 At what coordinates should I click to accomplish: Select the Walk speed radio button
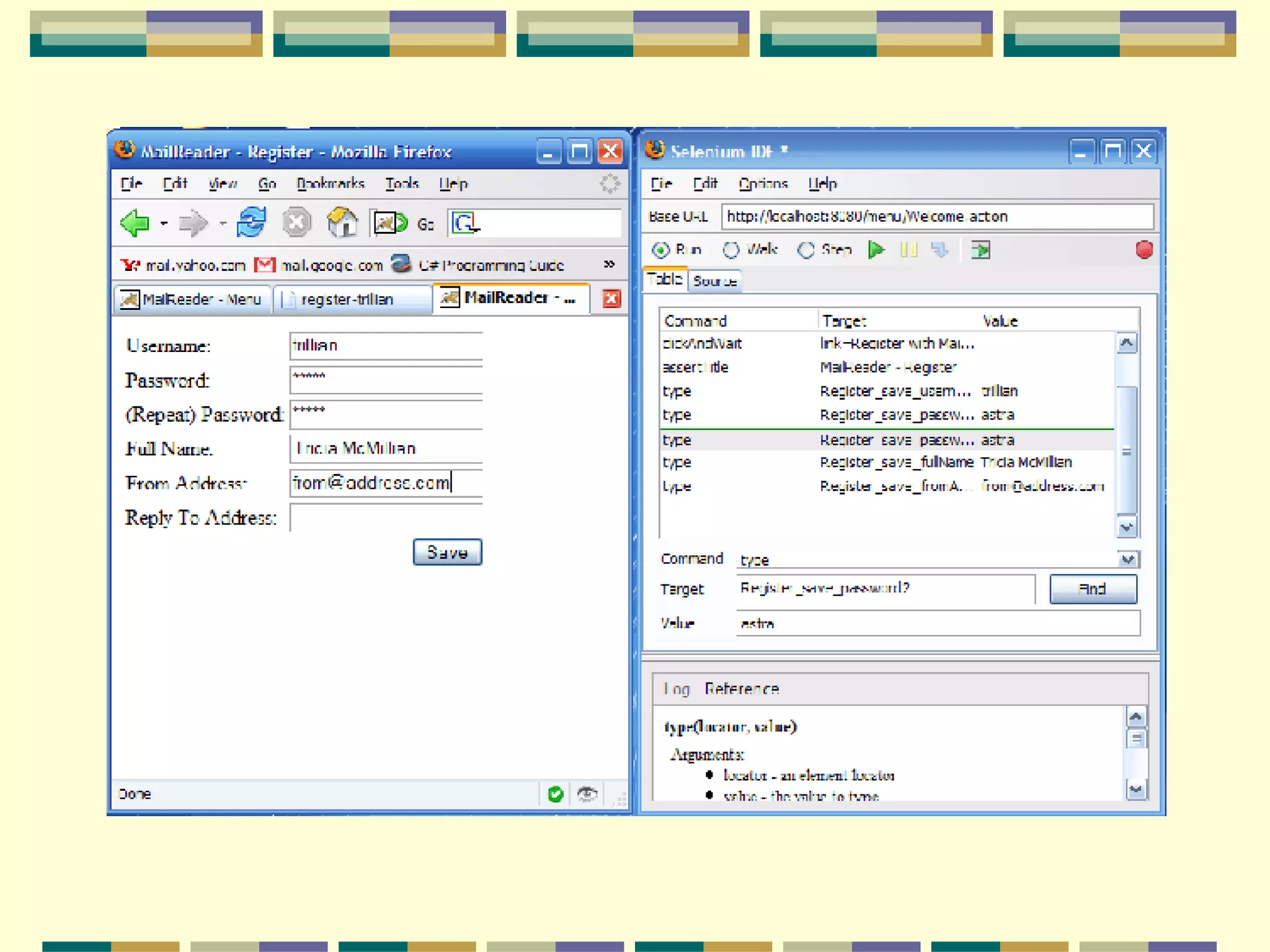pyautogui.click(x=731, y=250)
